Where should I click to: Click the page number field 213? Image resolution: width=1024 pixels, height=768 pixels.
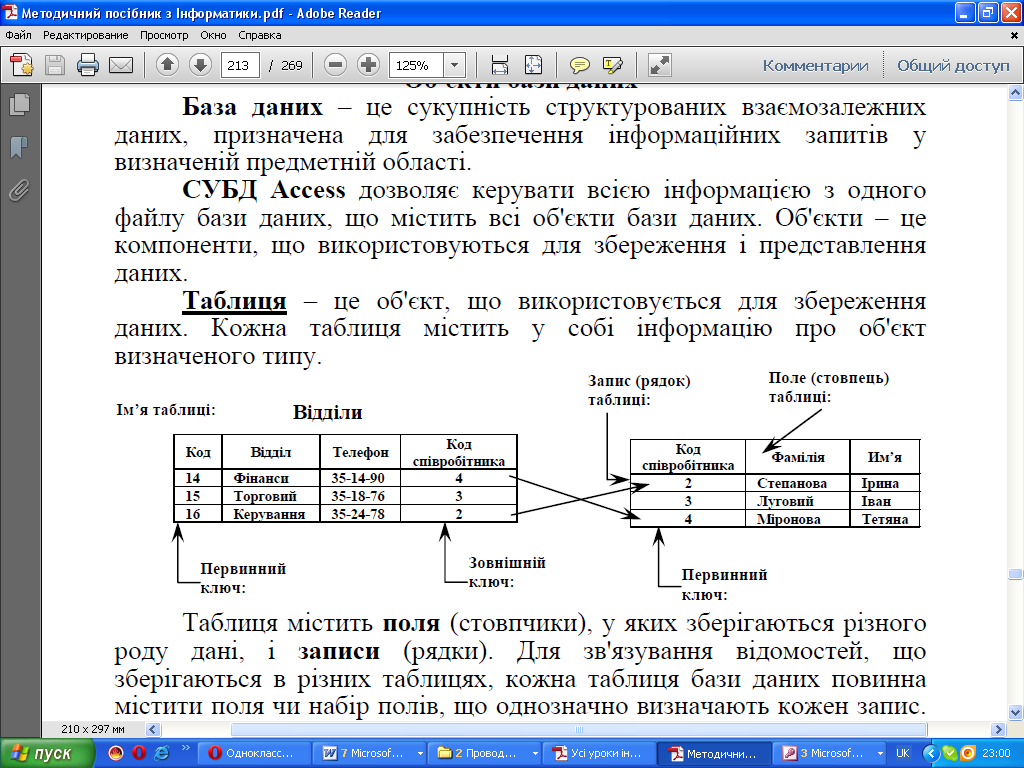click(240, 65)
